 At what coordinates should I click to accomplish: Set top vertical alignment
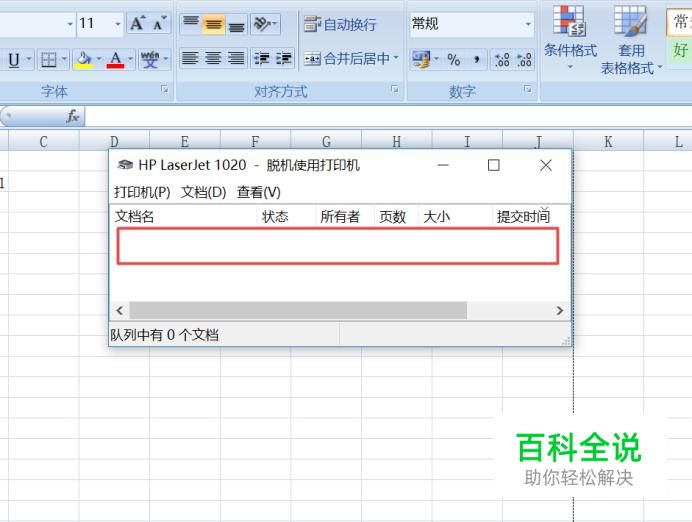coord(191,23)
